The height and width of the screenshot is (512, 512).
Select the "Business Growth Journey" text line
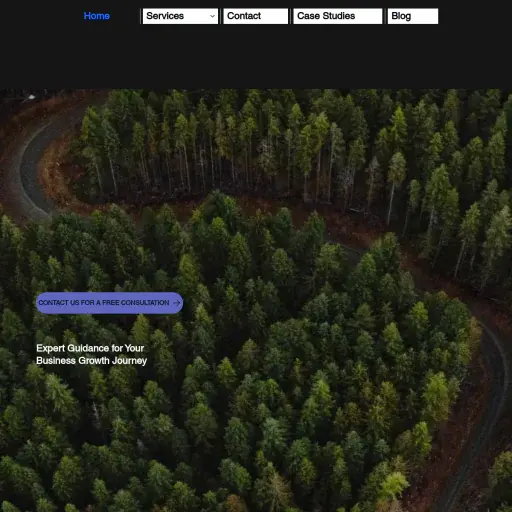click(91, 360)
